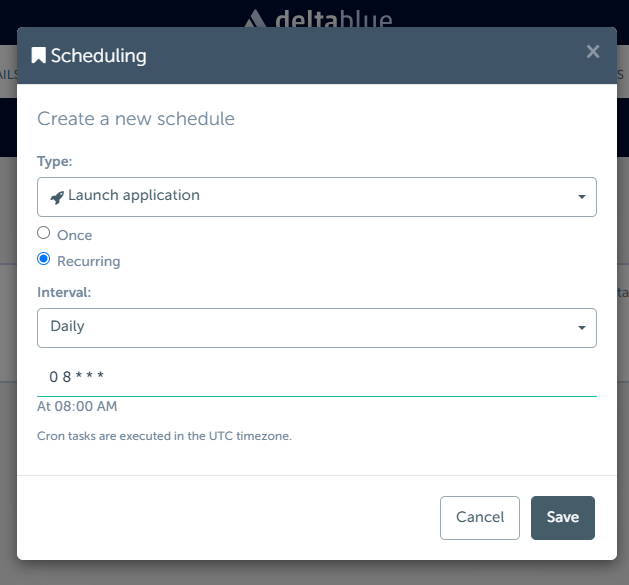This screenshot has width=629, height=585.
Task: Click the 'Create a new schedule' heading
Action: (x=136, y=119)
